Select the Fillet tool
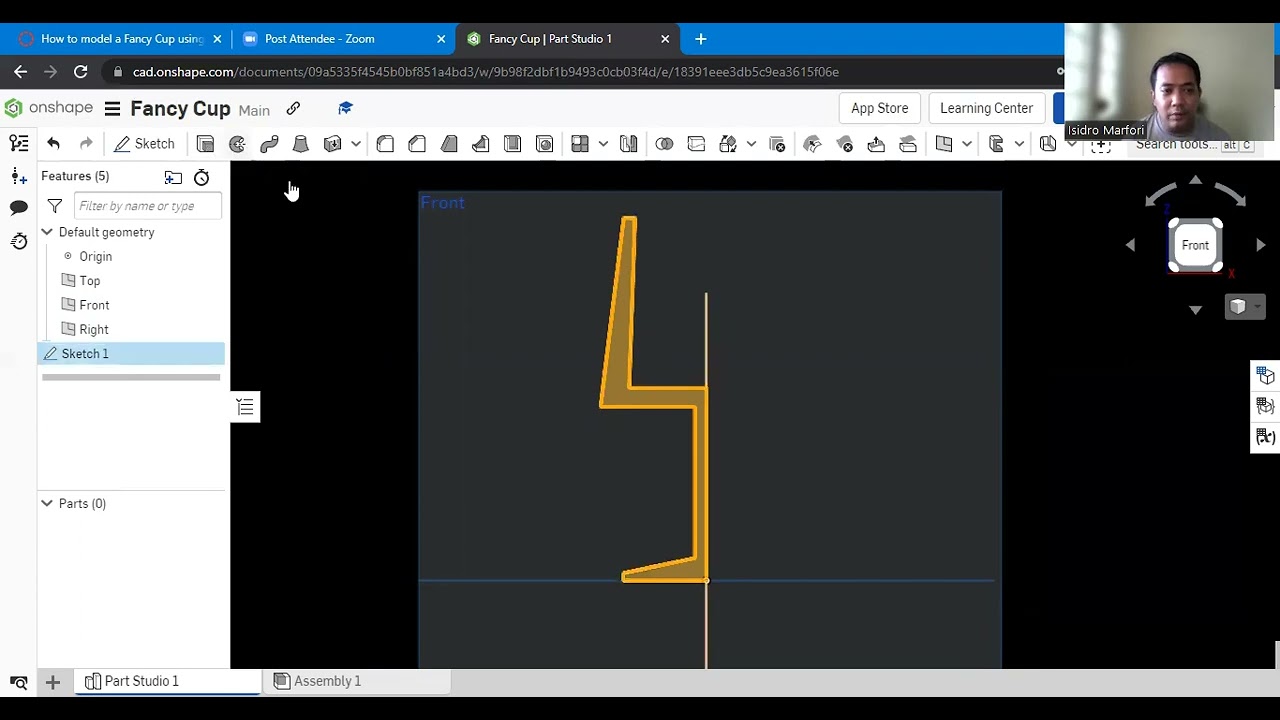Screen dimensions: 1280x720 pos(385,144)
